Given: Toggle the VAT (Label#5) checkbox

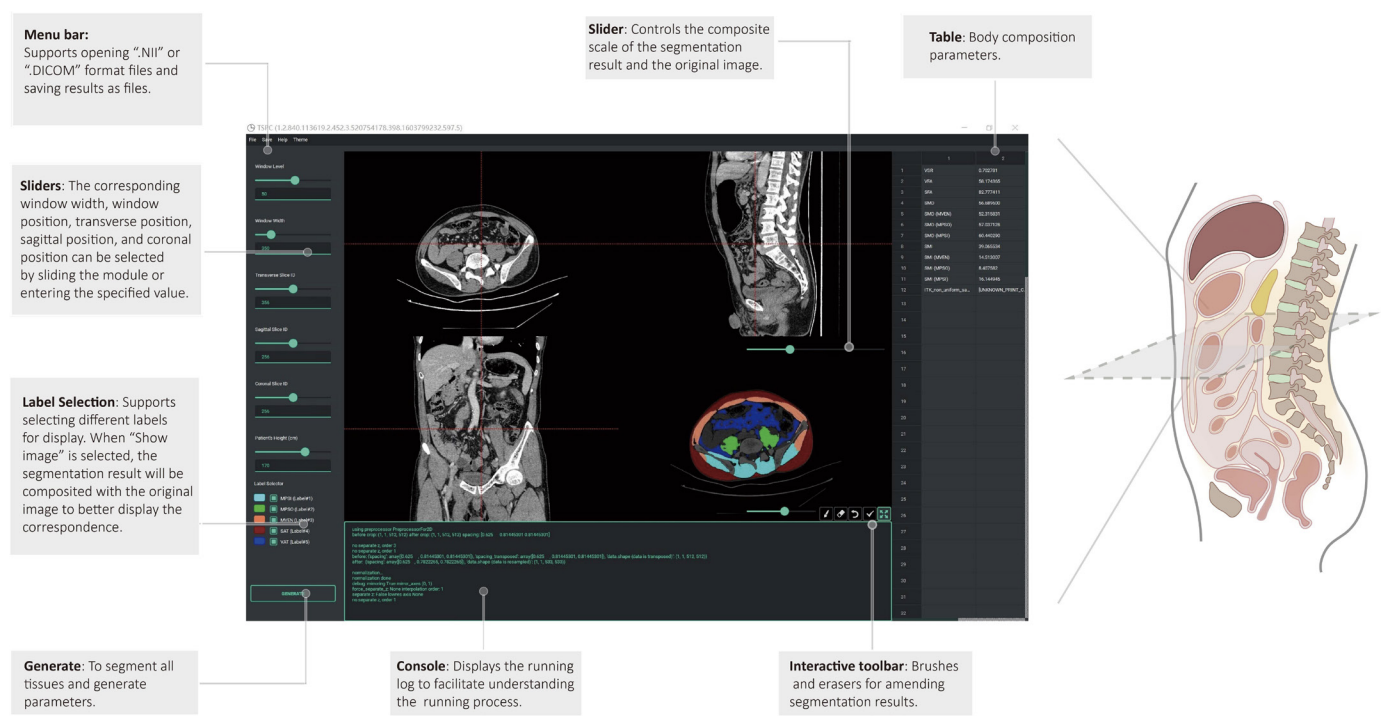Looking at the screenshot, I should (x=273, y=542).
